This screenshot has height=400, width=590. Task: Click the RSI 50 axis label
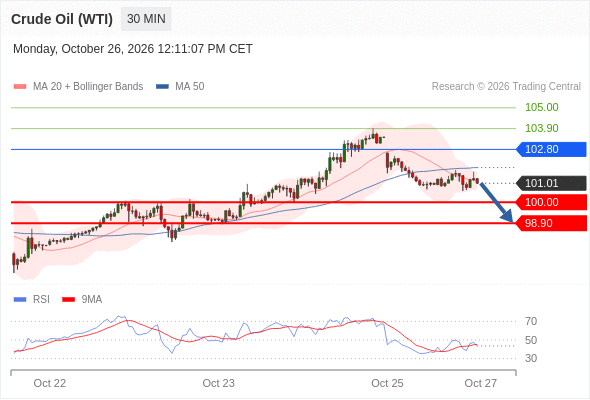(531, 340)
